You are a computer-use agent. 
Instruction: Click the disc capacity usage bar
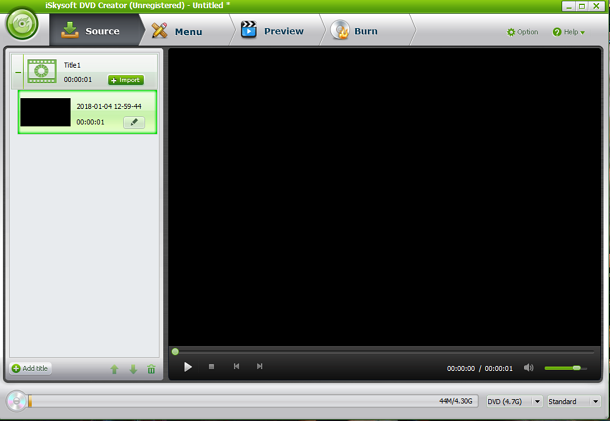pos(253,401)
